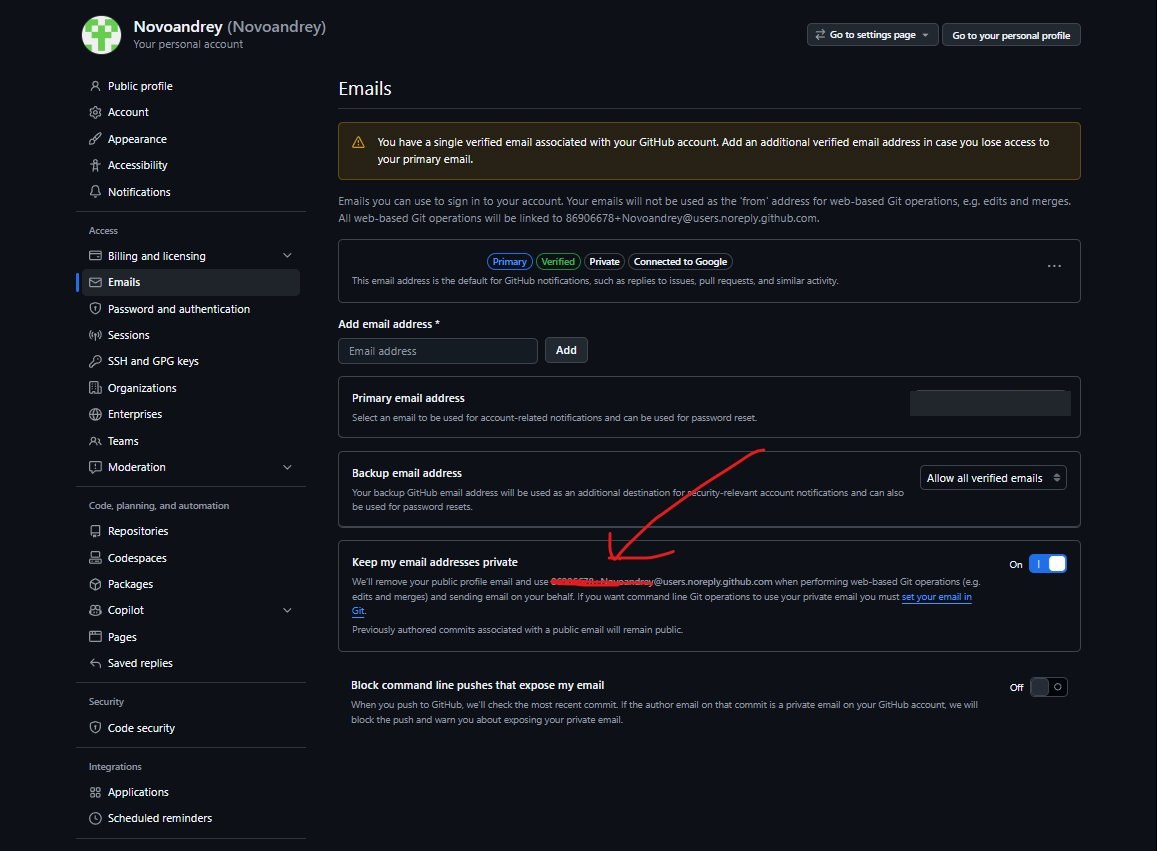
Task: Click the Public profile person icon
Action: (x=95, y=86)
